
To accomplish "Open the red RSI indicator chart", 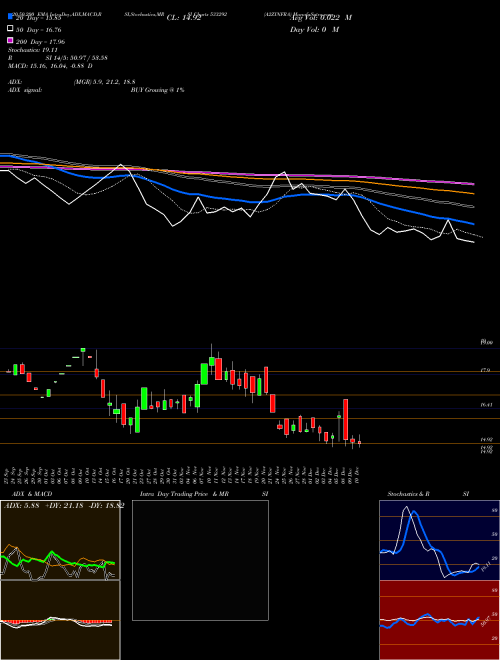I will click(439, 620).
